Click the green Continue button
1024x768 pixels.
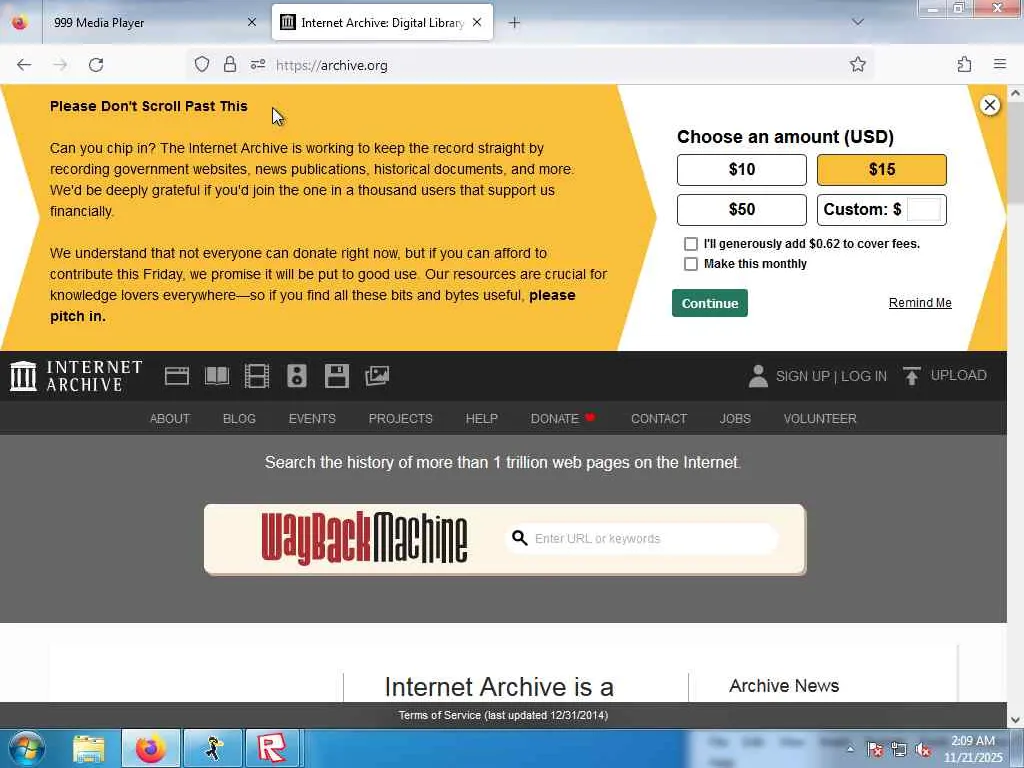point(710,303)
